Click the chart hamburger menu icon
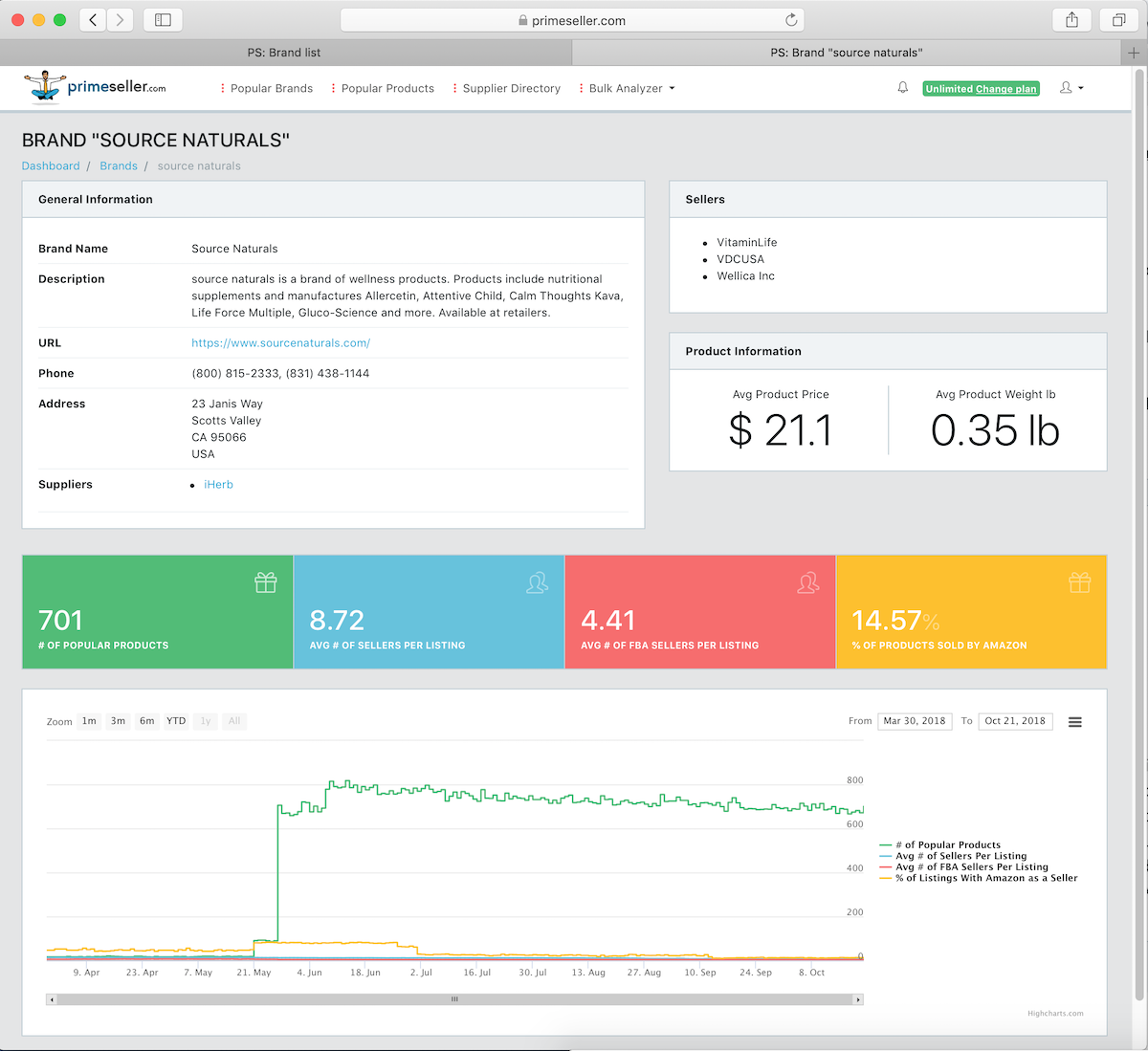 point(1074,722)
